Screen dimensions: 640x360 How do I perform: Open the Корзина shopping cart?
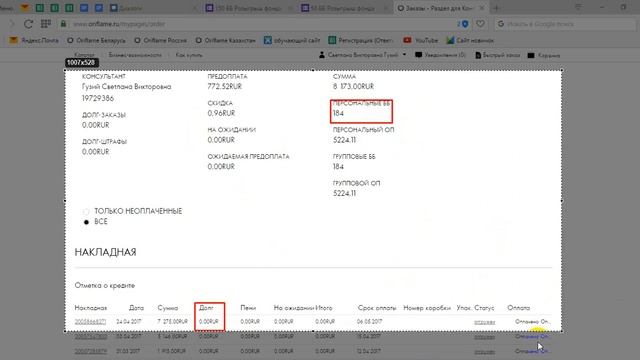(544, 55)
